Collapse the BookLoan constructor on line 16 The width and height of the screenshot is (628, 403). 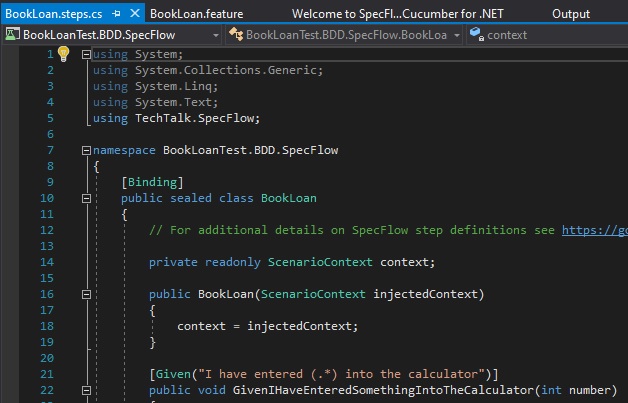(x=86, y=295)
